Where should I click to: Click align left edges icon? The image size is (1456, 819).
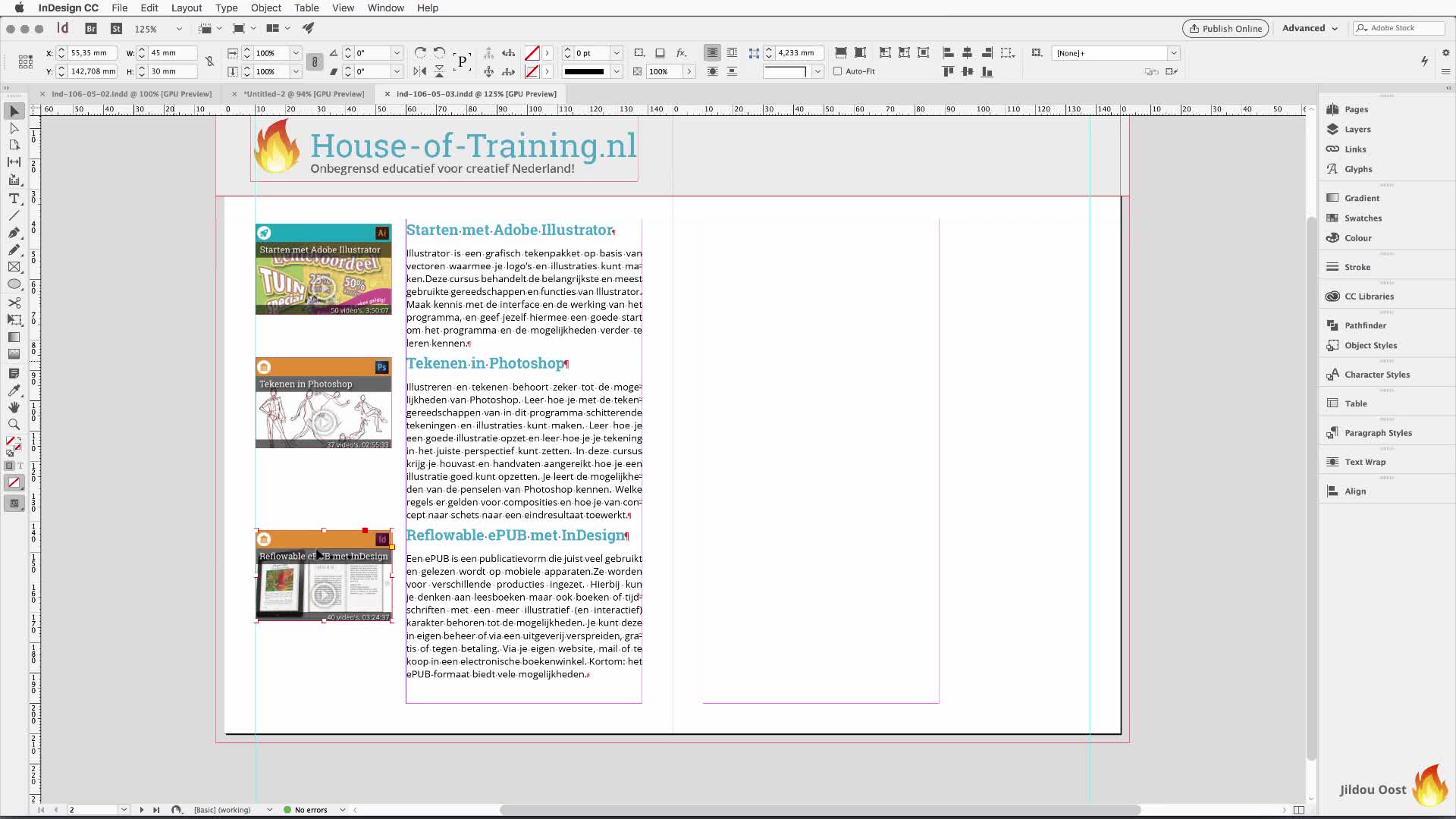(x=948, y=53)
